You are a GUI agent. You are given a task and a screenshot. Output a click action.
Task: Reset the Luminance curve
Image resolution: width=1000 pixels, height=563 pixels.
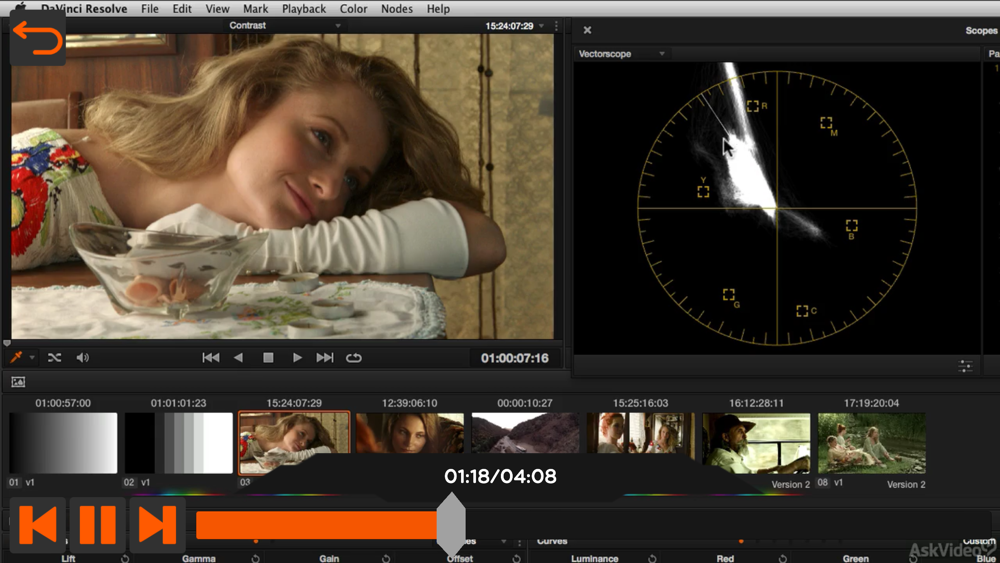point(652,559)
